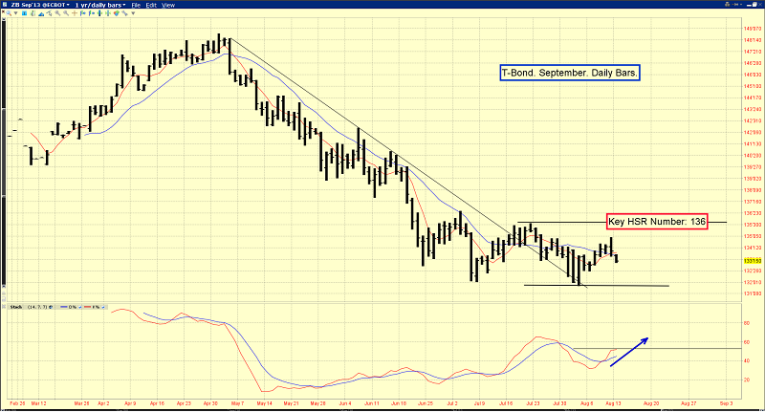Click the heart-shaped icon in the toolbar
765x412 pixels.
point(116,13)
